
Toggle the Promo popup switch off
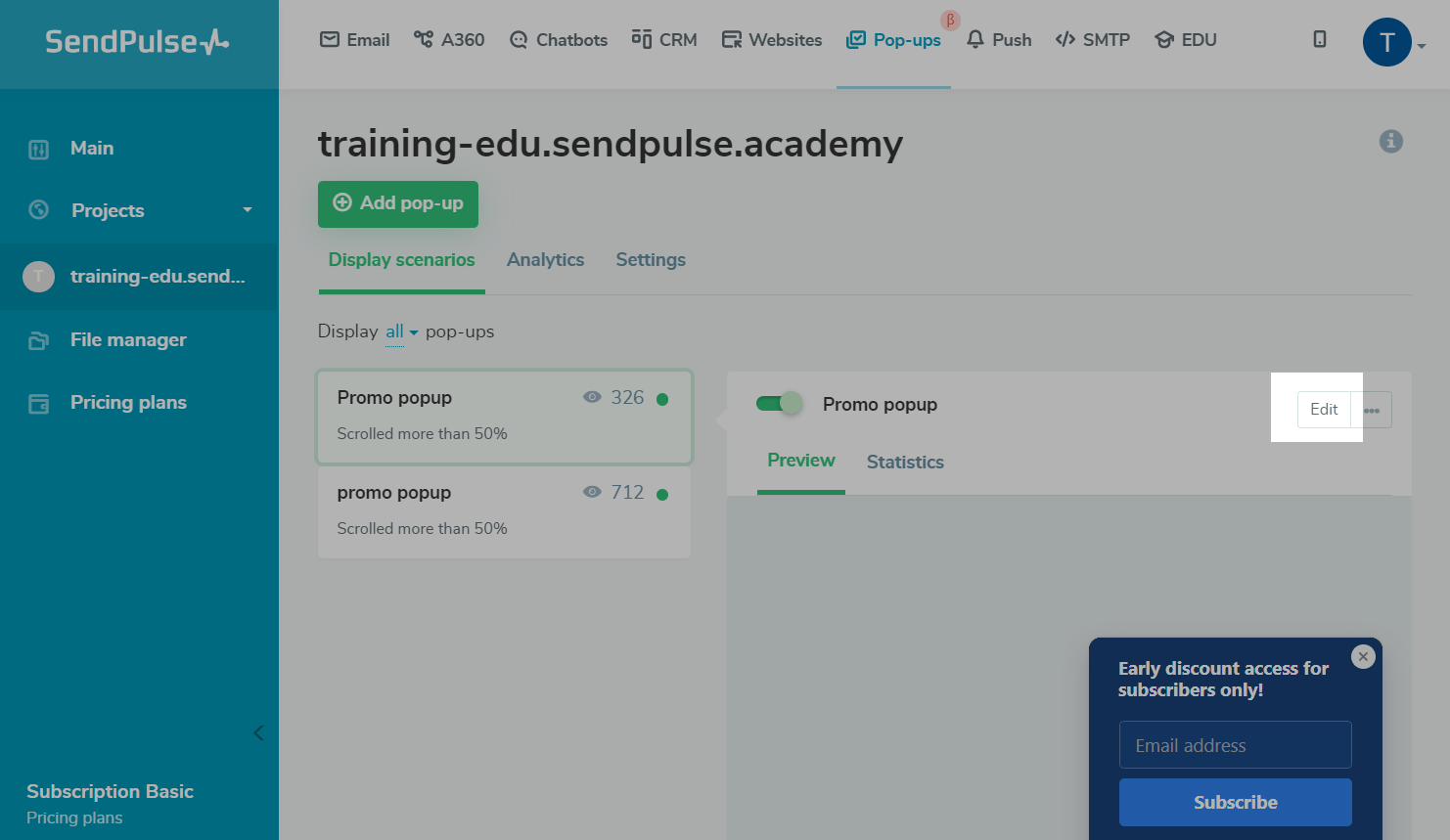pyautogui.click(x=779, y=404)
